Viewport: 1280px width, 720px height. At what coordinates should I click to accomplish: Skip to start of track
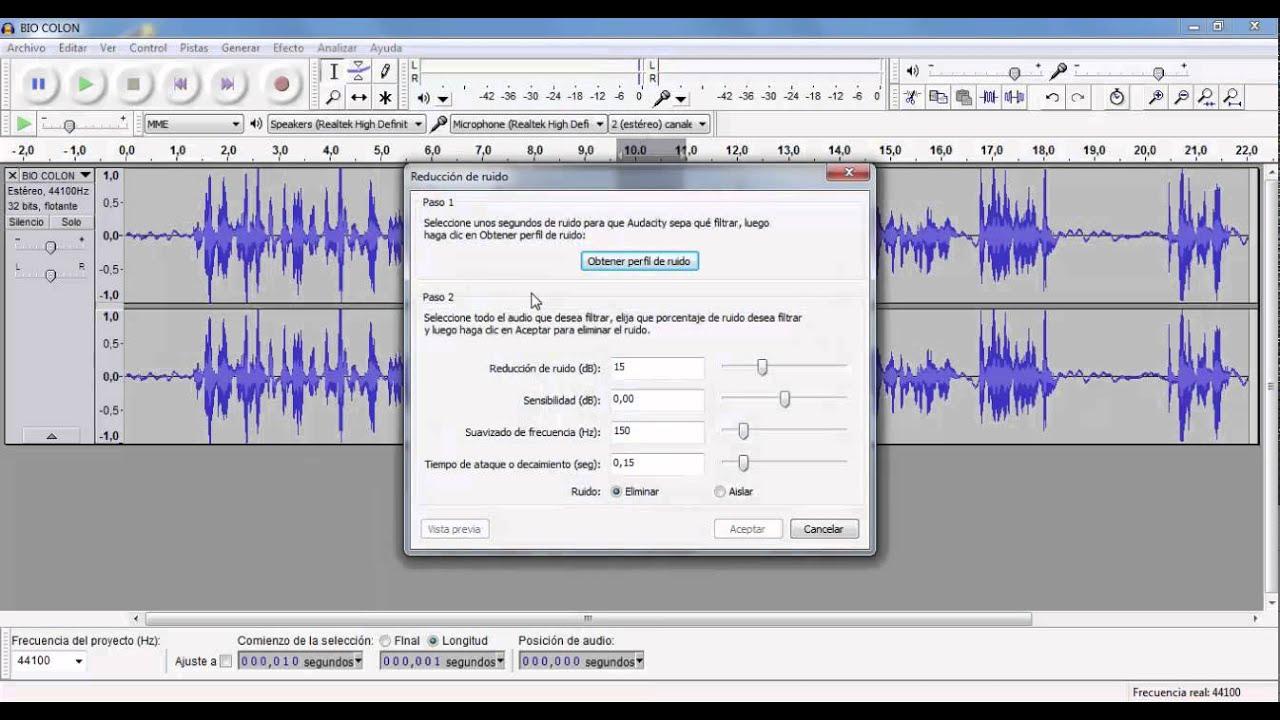coord(180,85)
